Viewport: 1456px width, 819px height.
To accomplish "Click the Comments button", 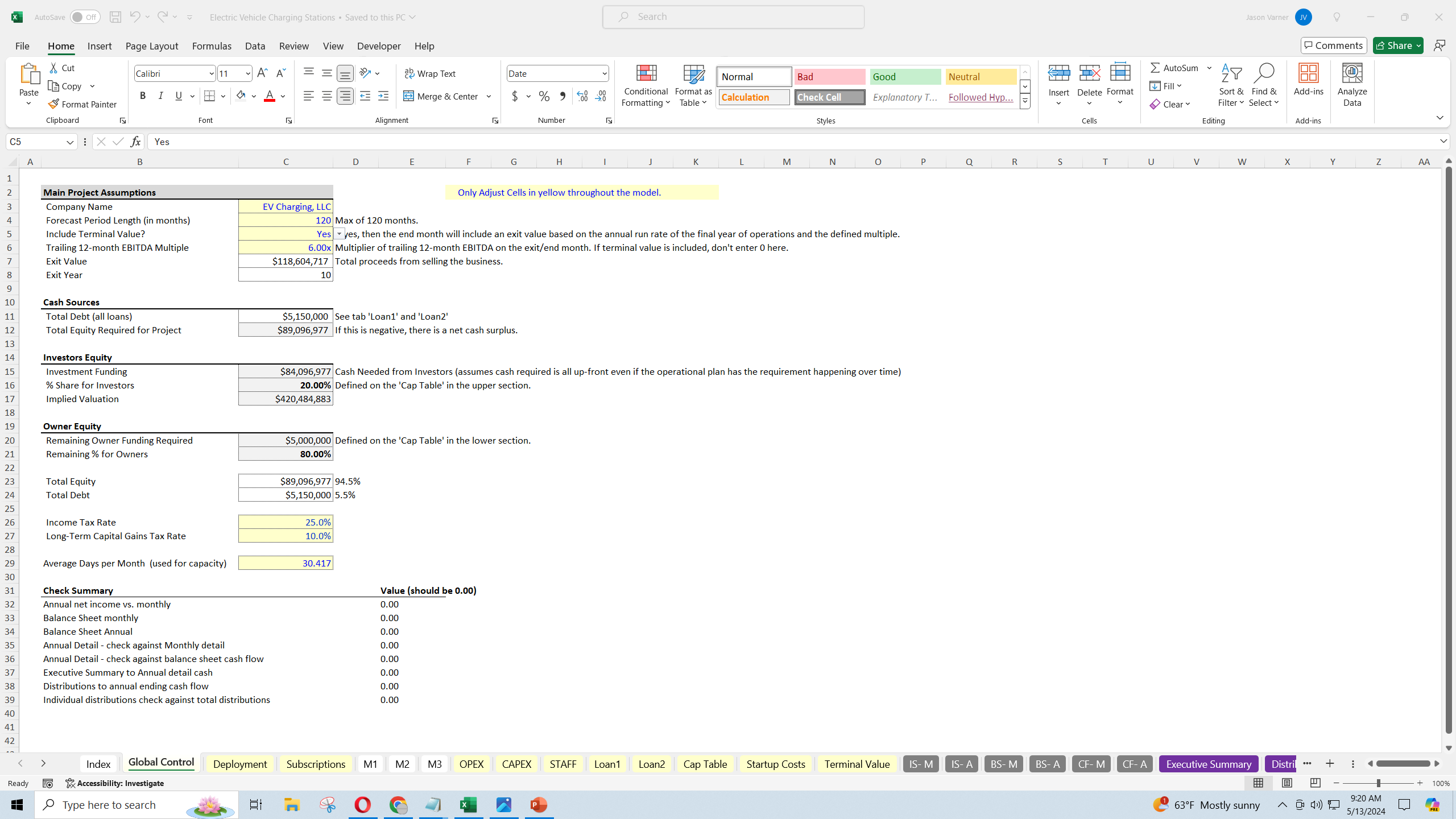I will 1334,45.
